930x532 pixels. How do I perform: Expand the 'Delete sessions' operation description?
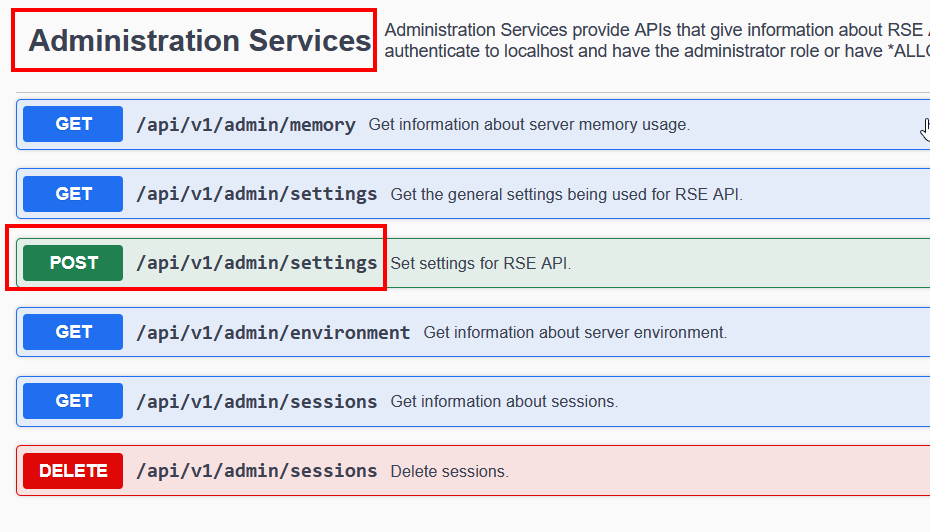[449, 471]
